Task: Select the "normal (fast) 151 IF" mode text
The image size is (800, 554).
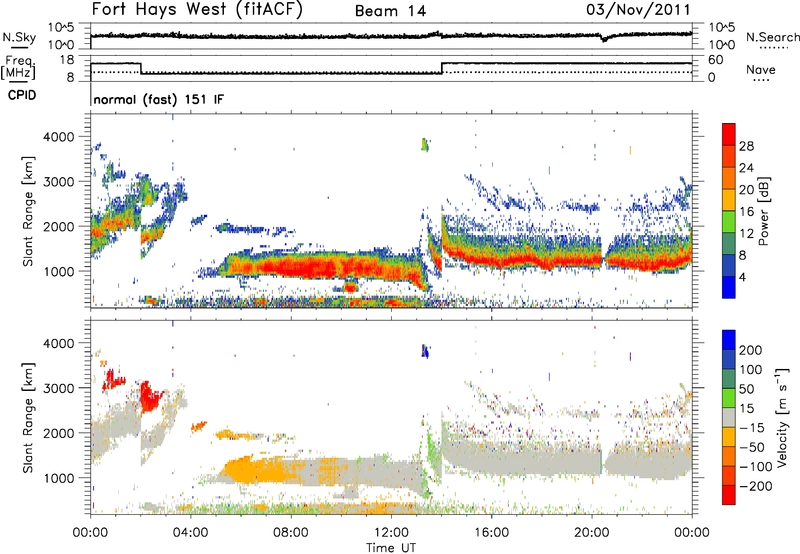Action: click(x=159, y=100)
